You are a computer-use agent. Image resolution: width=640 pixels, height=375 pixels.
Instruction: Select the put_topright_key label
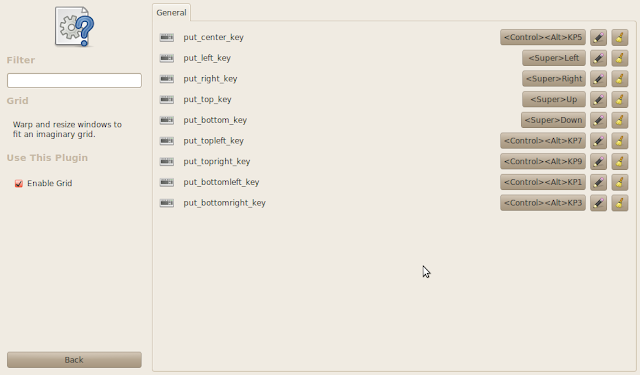point(217,162)
